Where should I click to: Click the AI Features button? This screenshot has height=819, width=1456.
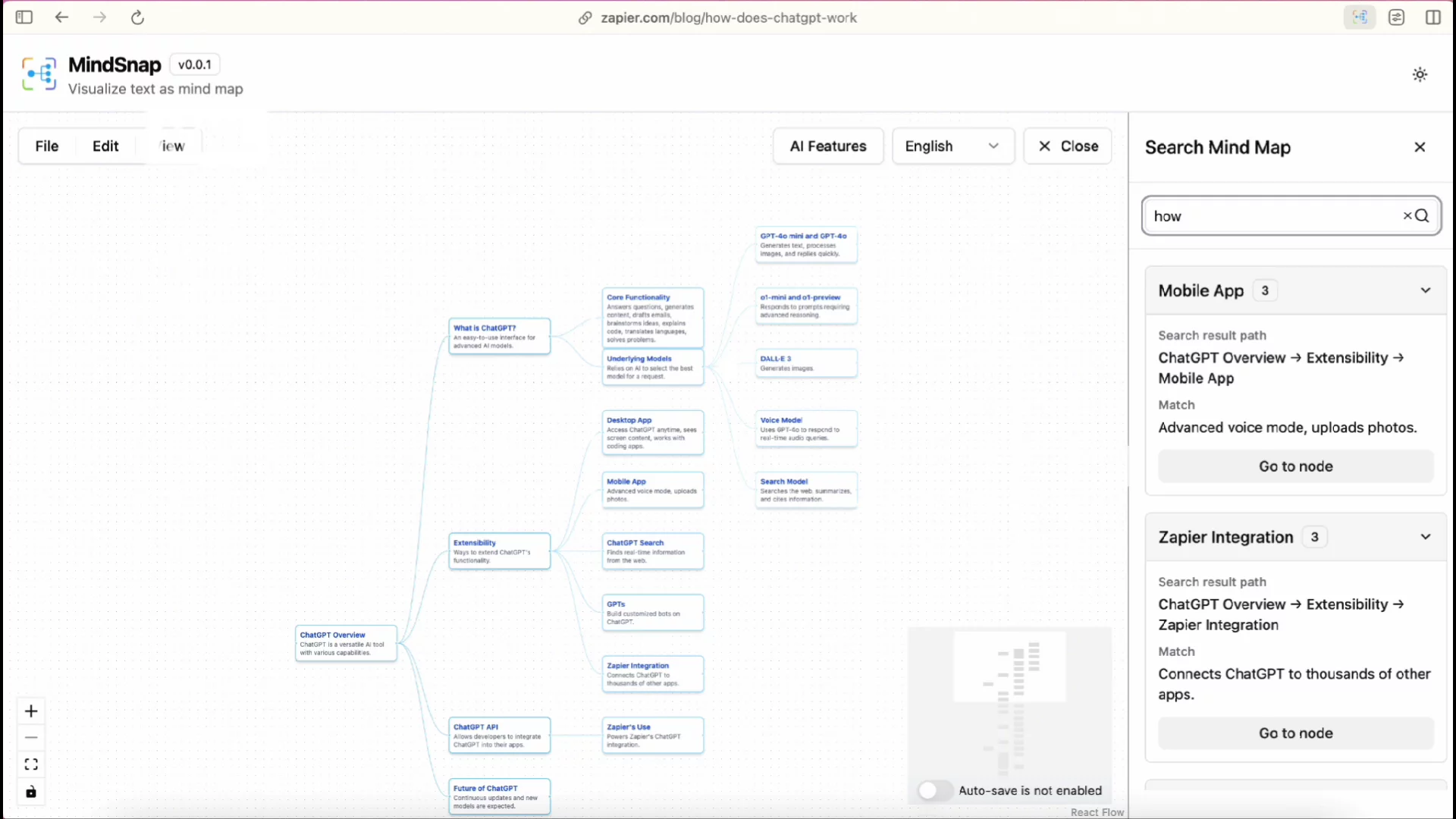[x=827, y=146]
